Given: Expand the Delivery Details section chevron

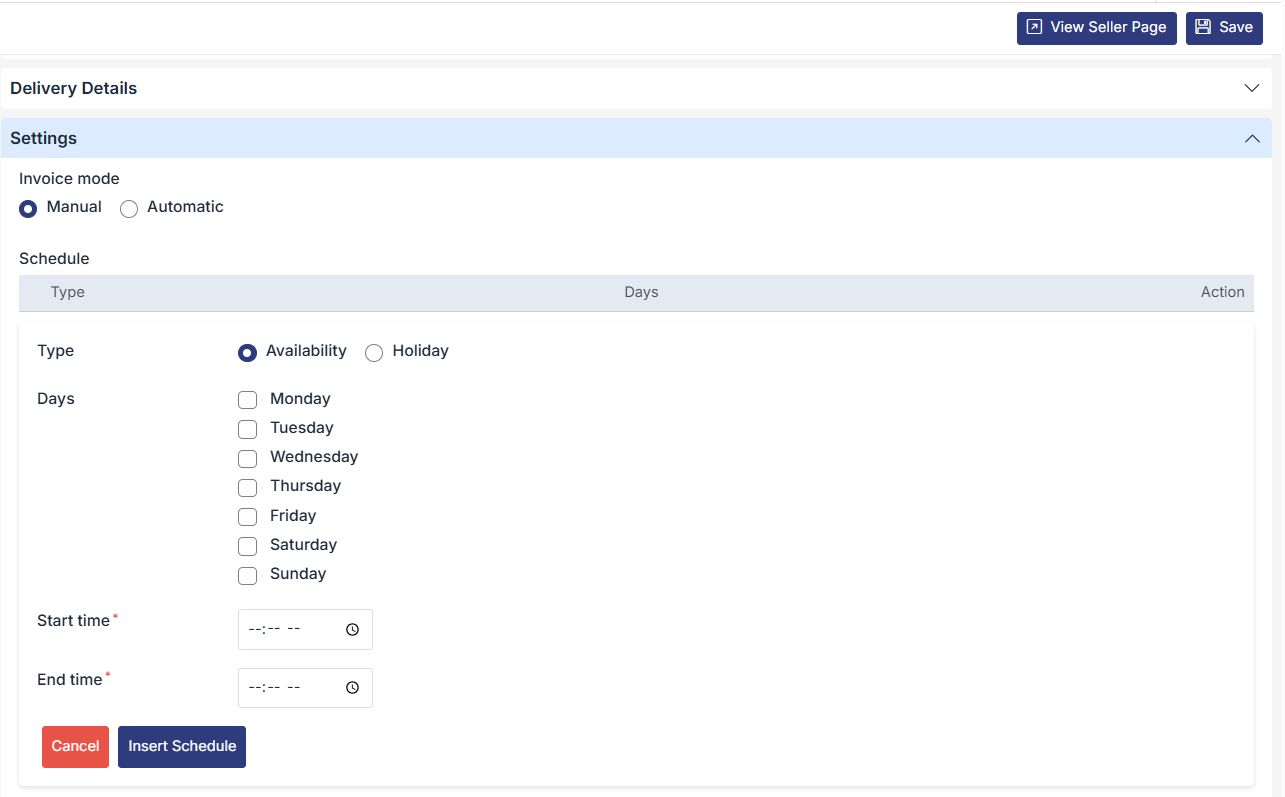Looking at the screenshot, I should coord(1251,88).
